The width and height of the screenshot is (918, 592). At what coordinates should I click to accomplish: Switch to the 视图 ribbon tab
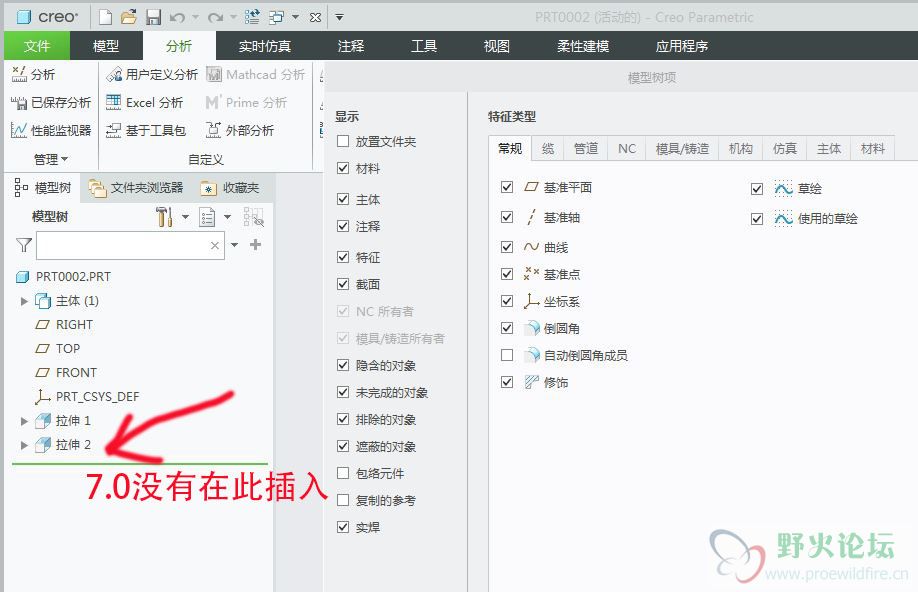pyautogui.click(x=496, y=46)
